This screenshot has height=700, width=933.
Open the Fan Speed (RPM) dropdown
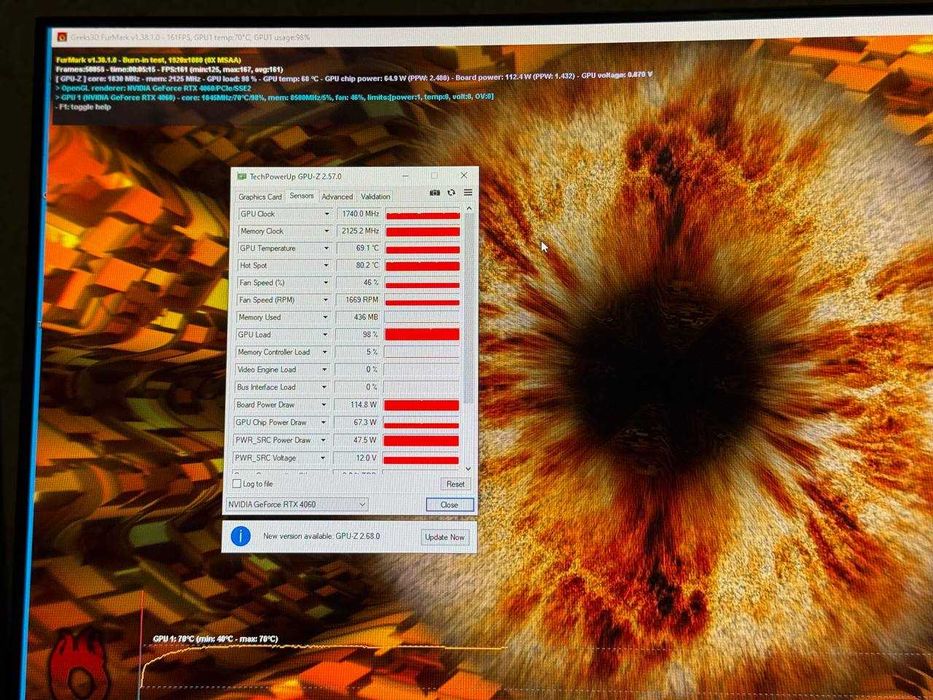(325, 300)
